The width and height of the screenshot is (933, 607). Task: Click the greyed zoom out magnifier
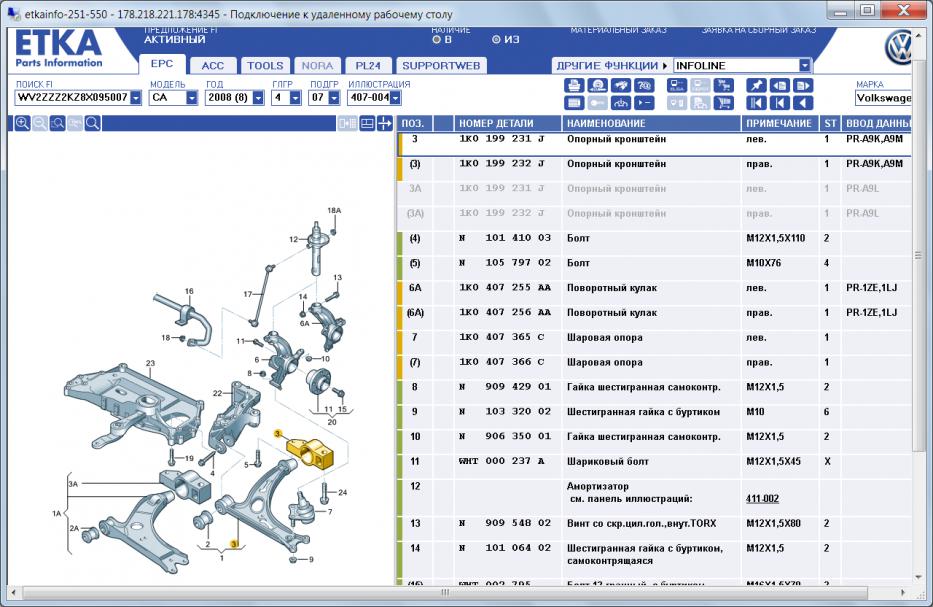tap(40, 123)
